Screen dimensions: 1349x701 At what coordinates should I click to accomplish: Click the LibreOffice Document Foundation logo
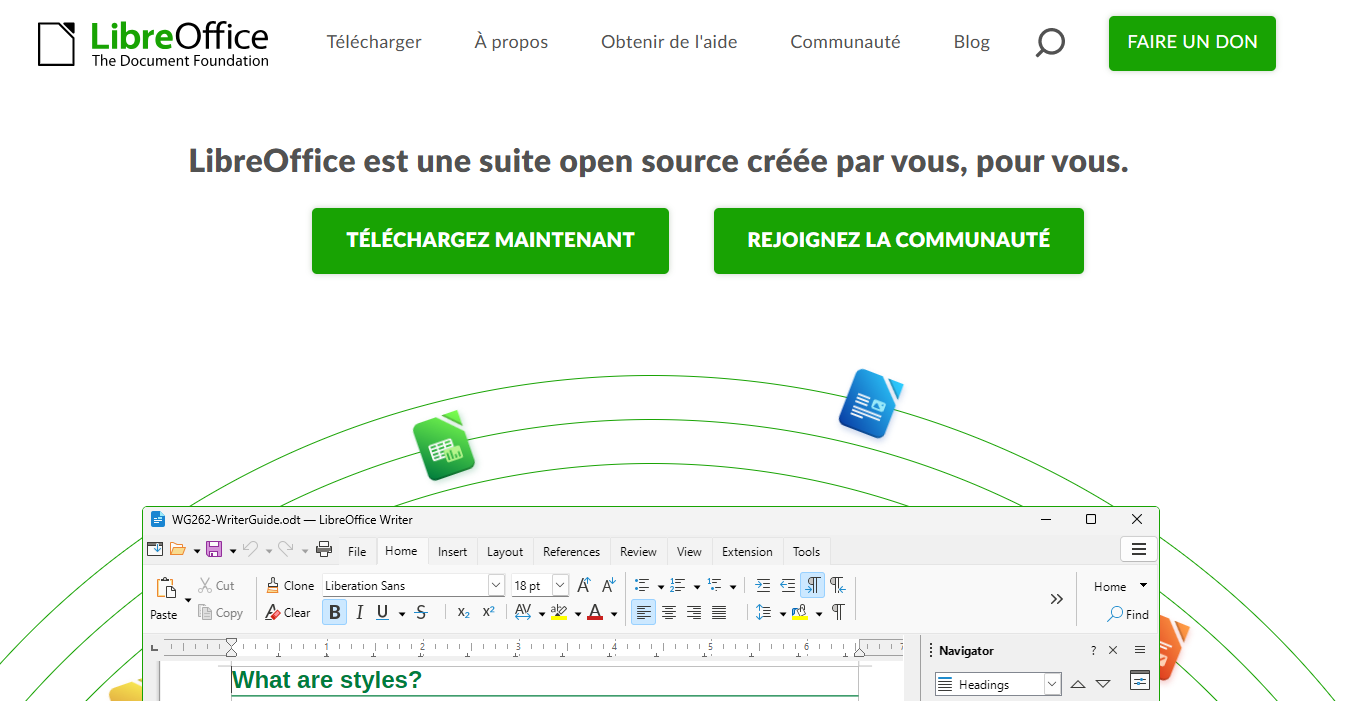[x=153, y=43]
